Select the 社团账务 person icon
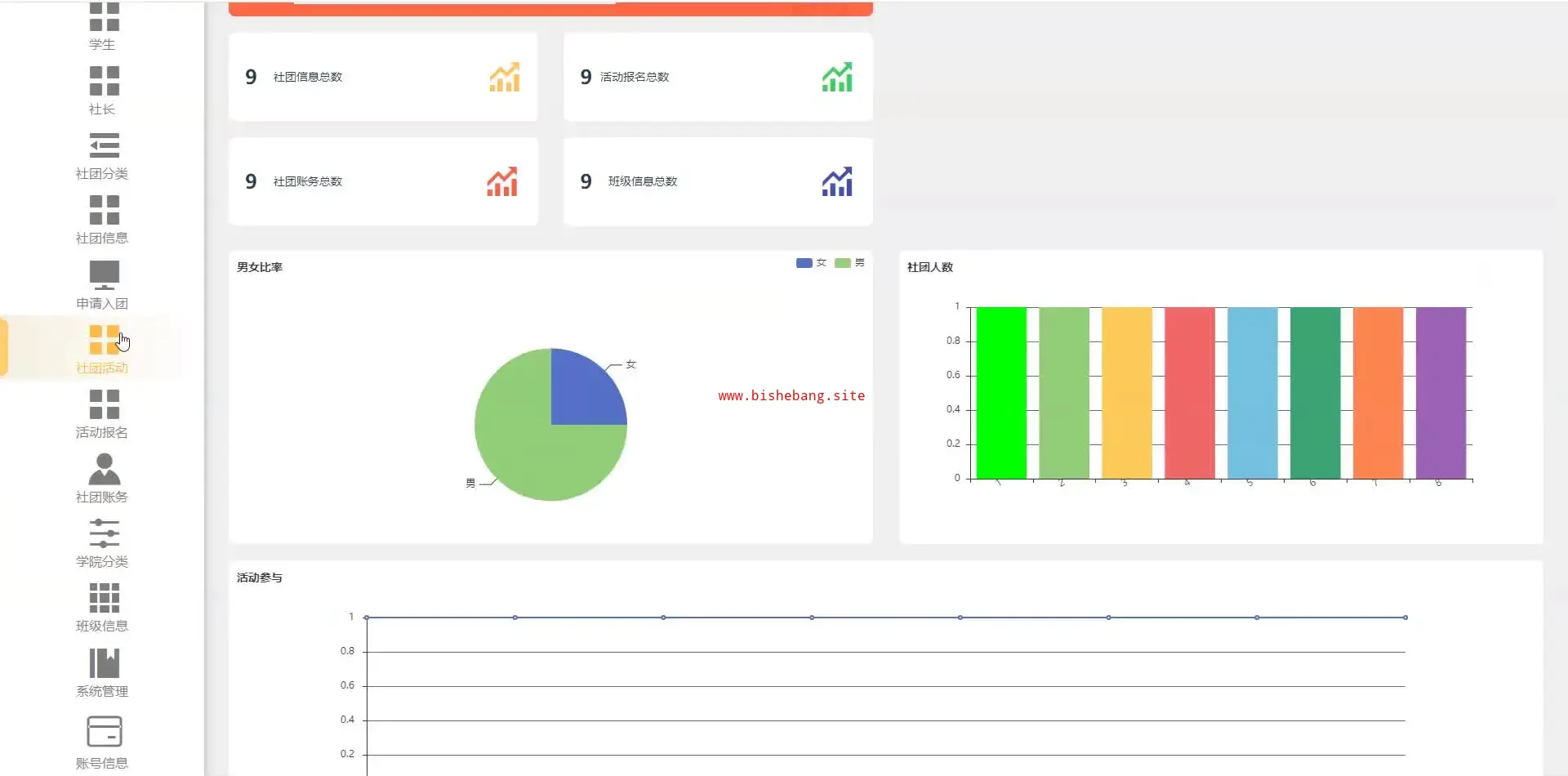1568x776 pixels. point(104,470)
